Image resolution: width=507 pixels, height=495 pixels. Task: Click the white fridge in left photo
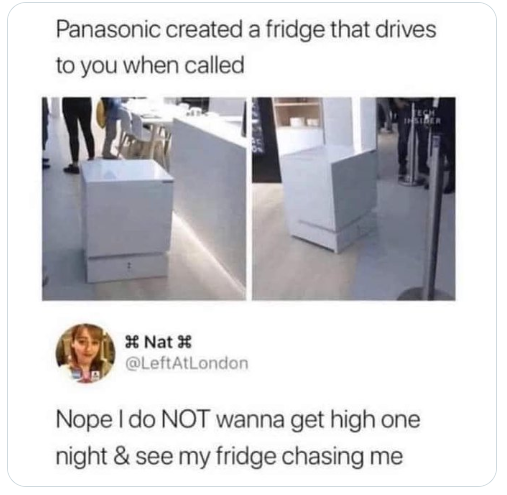tap(128, 220)
